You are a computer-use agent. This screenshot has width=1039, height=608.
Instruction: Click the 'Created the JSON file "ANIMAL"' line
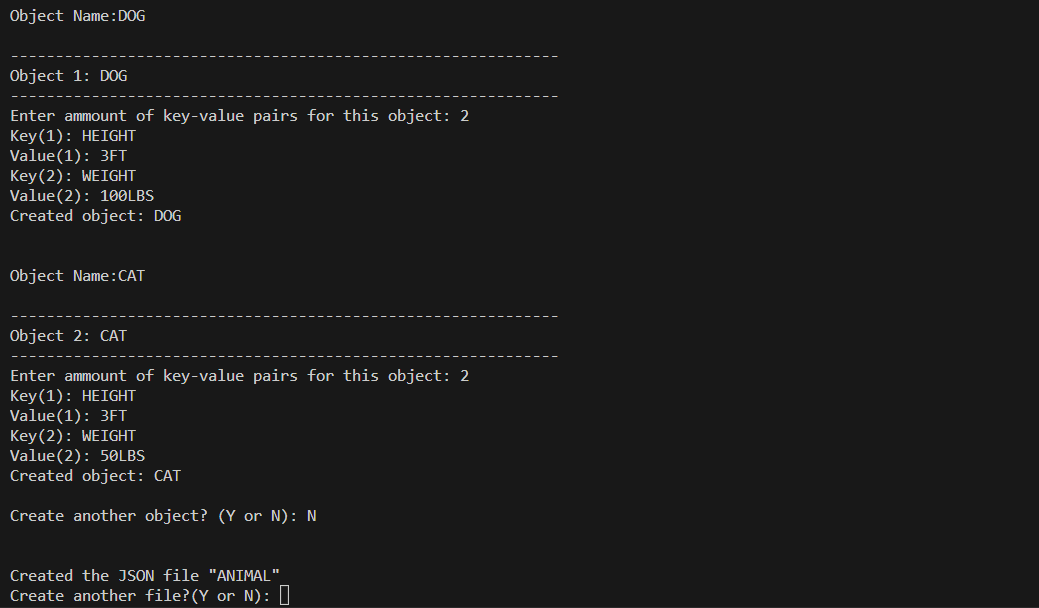[144, 576]
